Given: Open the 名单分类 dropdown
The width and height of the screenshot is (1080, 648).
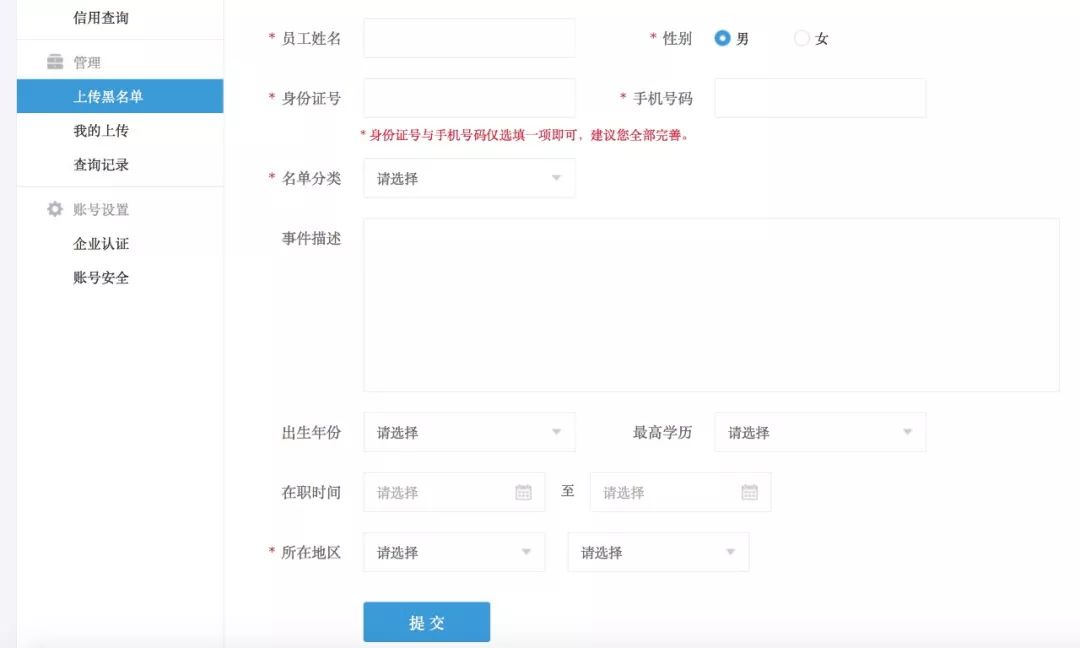Looking at the screenshot, I should (469, 178).
